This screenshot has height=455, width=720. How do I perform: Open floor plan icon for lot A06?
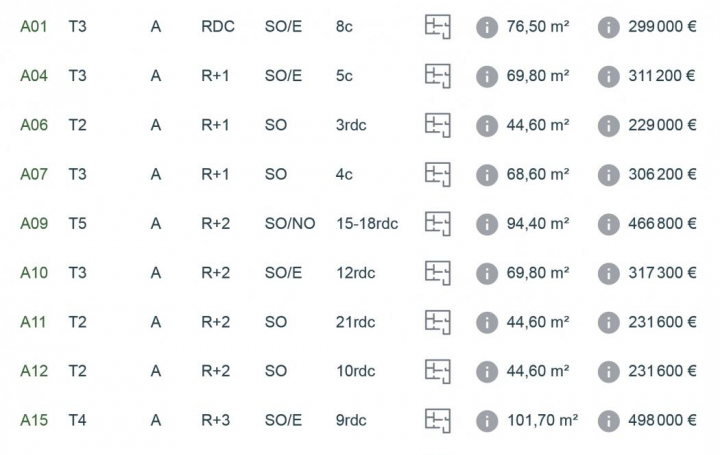tap(438, 125)
